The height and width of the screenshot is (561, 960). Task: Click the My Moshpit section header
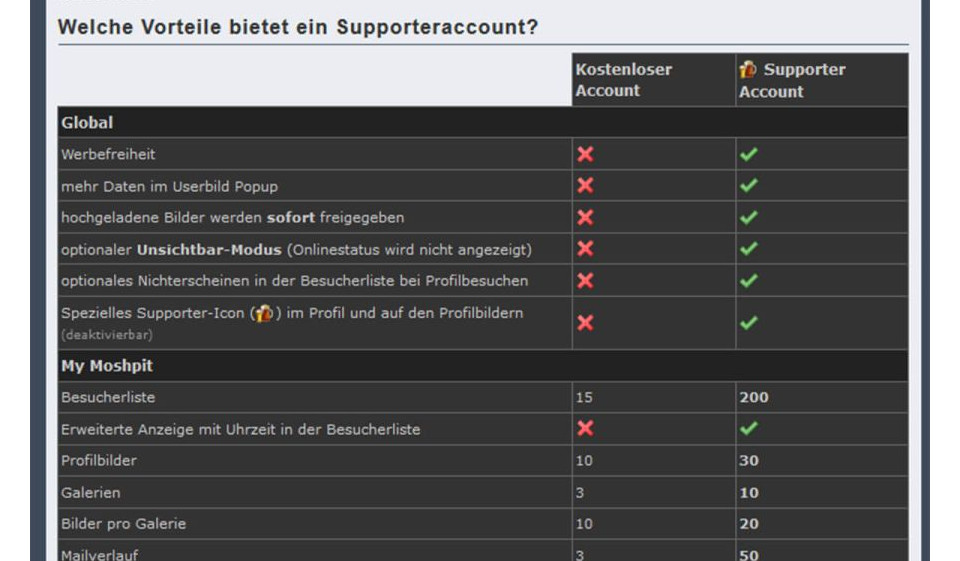107,366
